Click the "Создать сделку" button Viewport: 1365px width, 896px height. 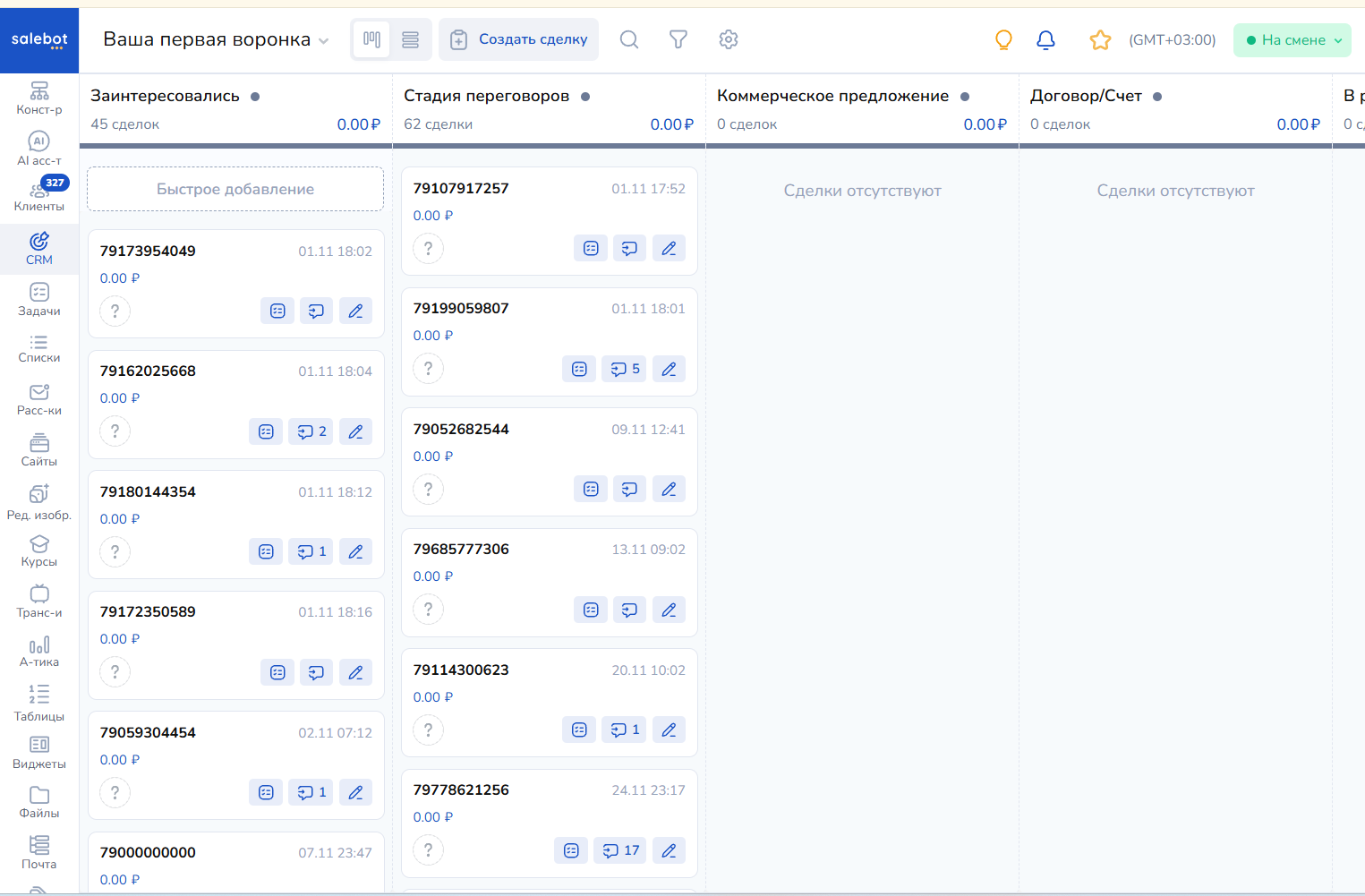(x=519, y=39)
